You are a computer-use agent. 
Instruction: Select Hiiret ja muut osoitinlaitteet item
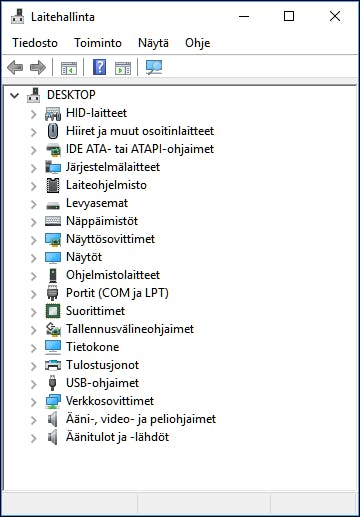tap(140, 131)
